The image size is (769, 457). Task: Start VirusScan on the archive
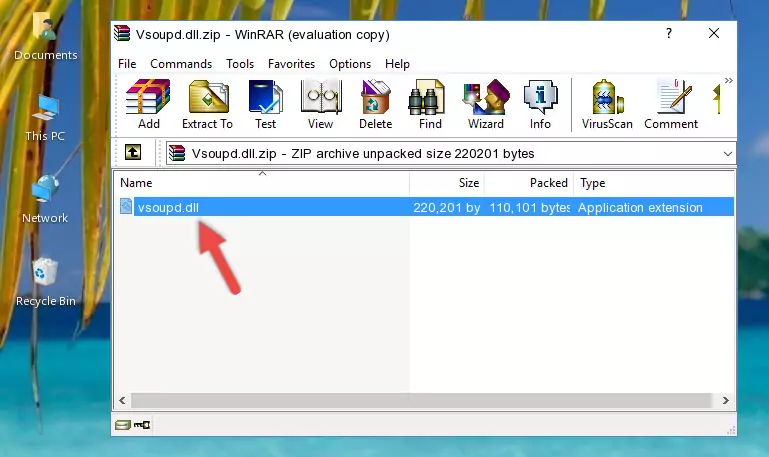(607, 104)
